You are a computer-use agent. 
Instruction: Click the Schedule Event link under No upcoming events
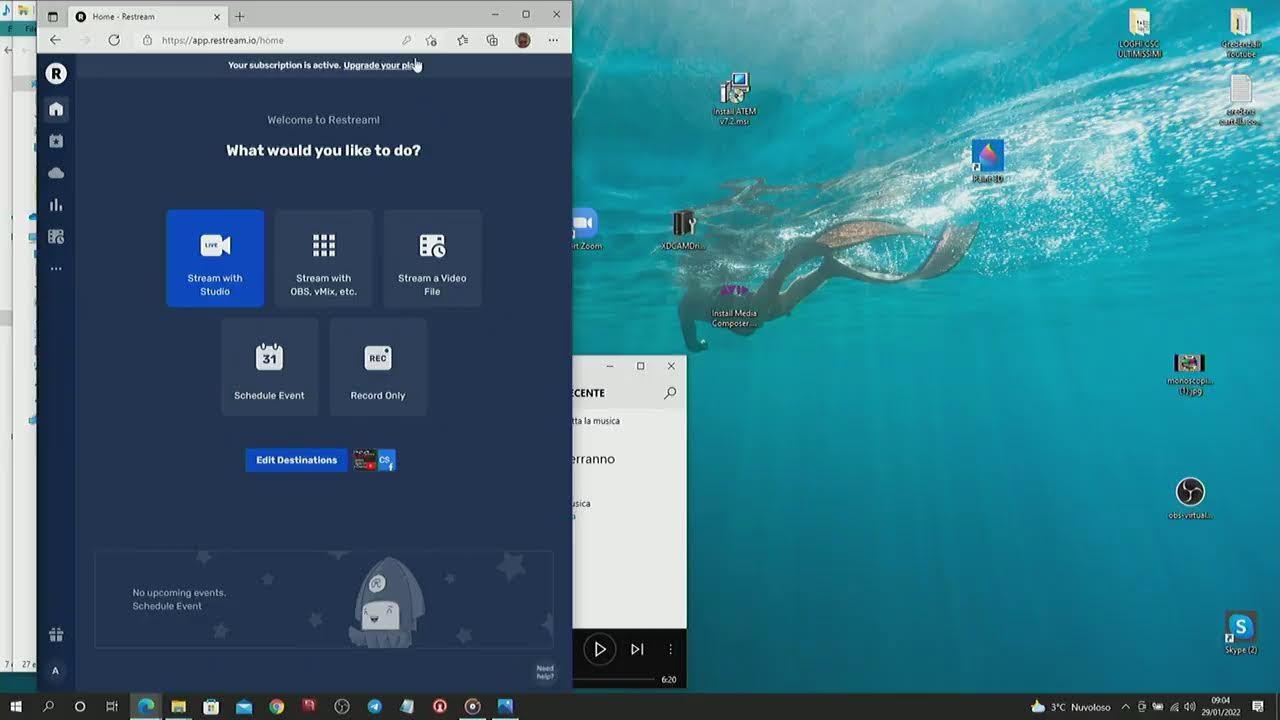pyautogui.click(x=167, y=606)
